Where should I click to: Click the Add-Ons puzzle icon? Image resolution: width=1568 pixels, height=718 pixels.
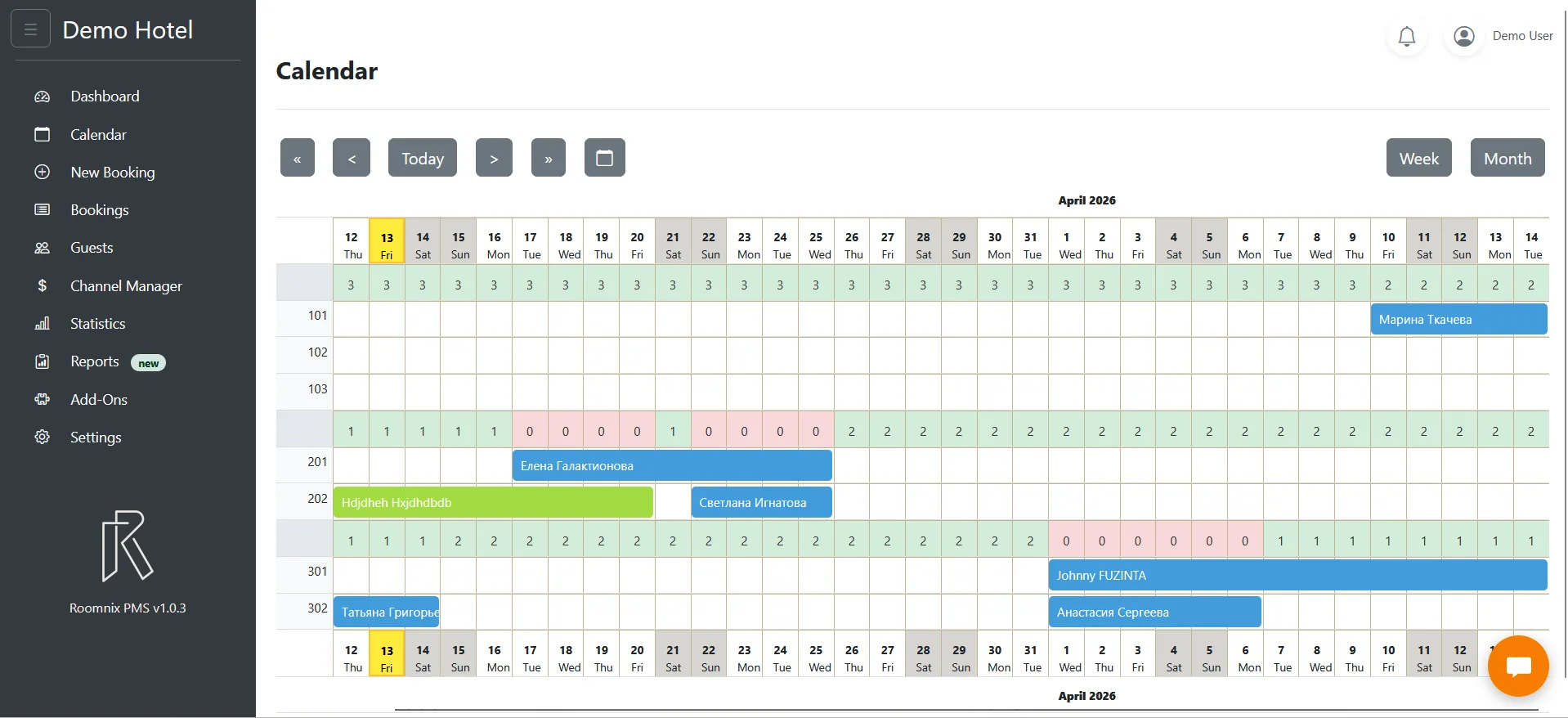(43, 399)
